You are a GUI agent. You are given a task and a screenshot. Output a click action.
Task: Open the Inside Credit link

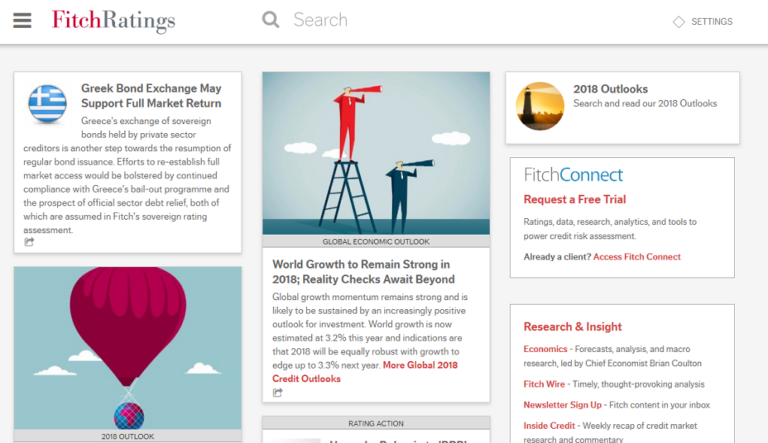point(549,426)
